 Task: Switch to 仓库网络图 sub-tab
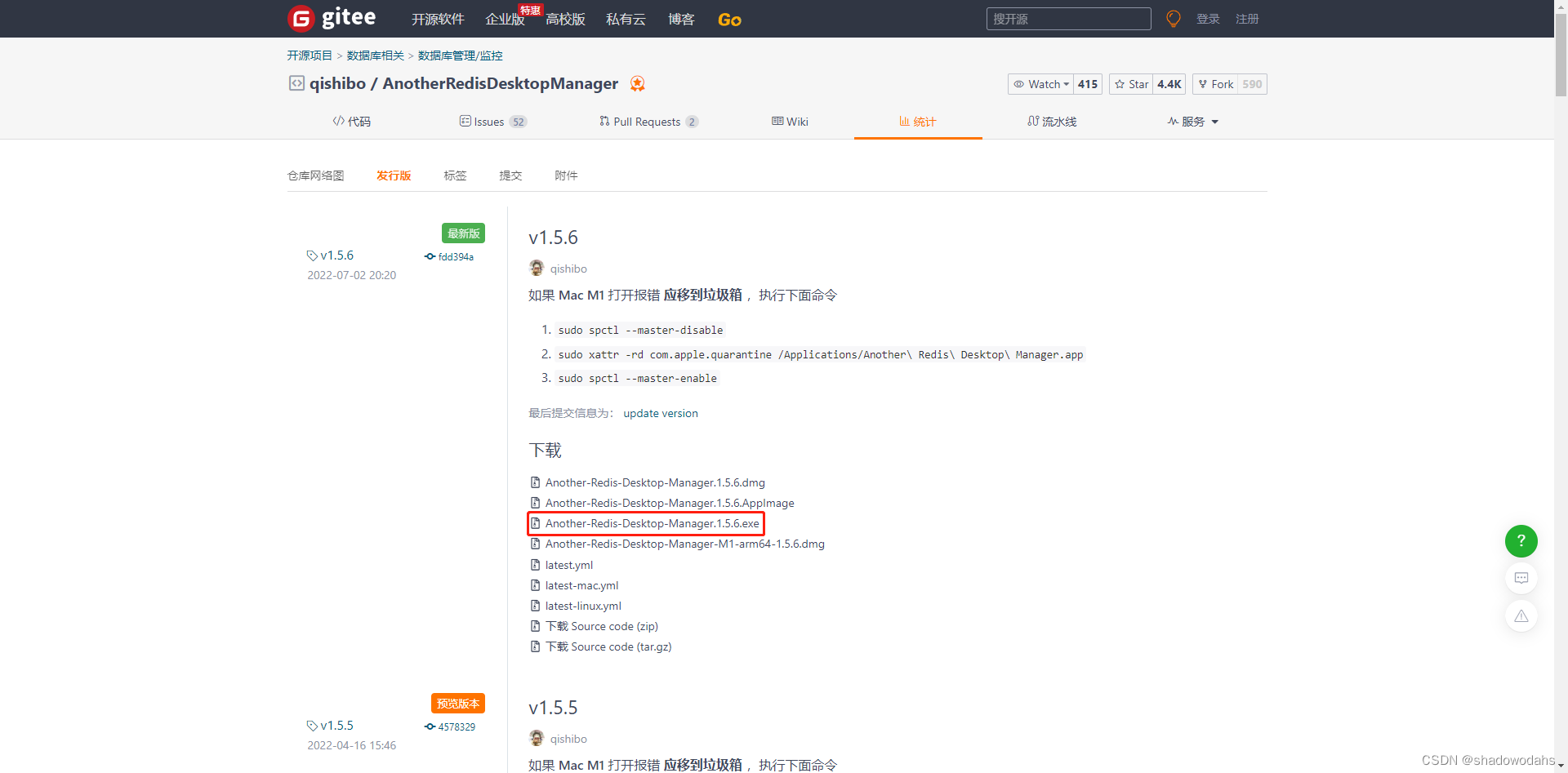click(x=316, y=175)
